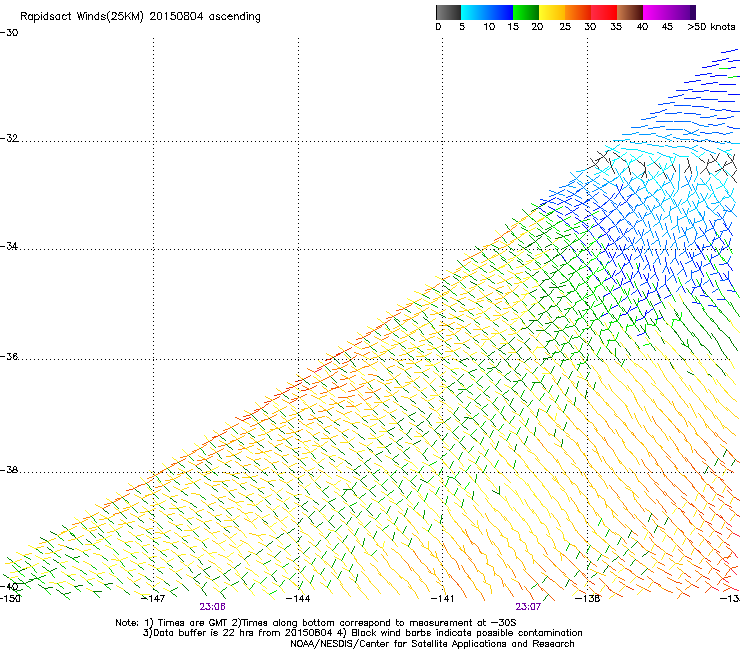Click the 'Data buffer is 22 hrs' note

point(362,633)
